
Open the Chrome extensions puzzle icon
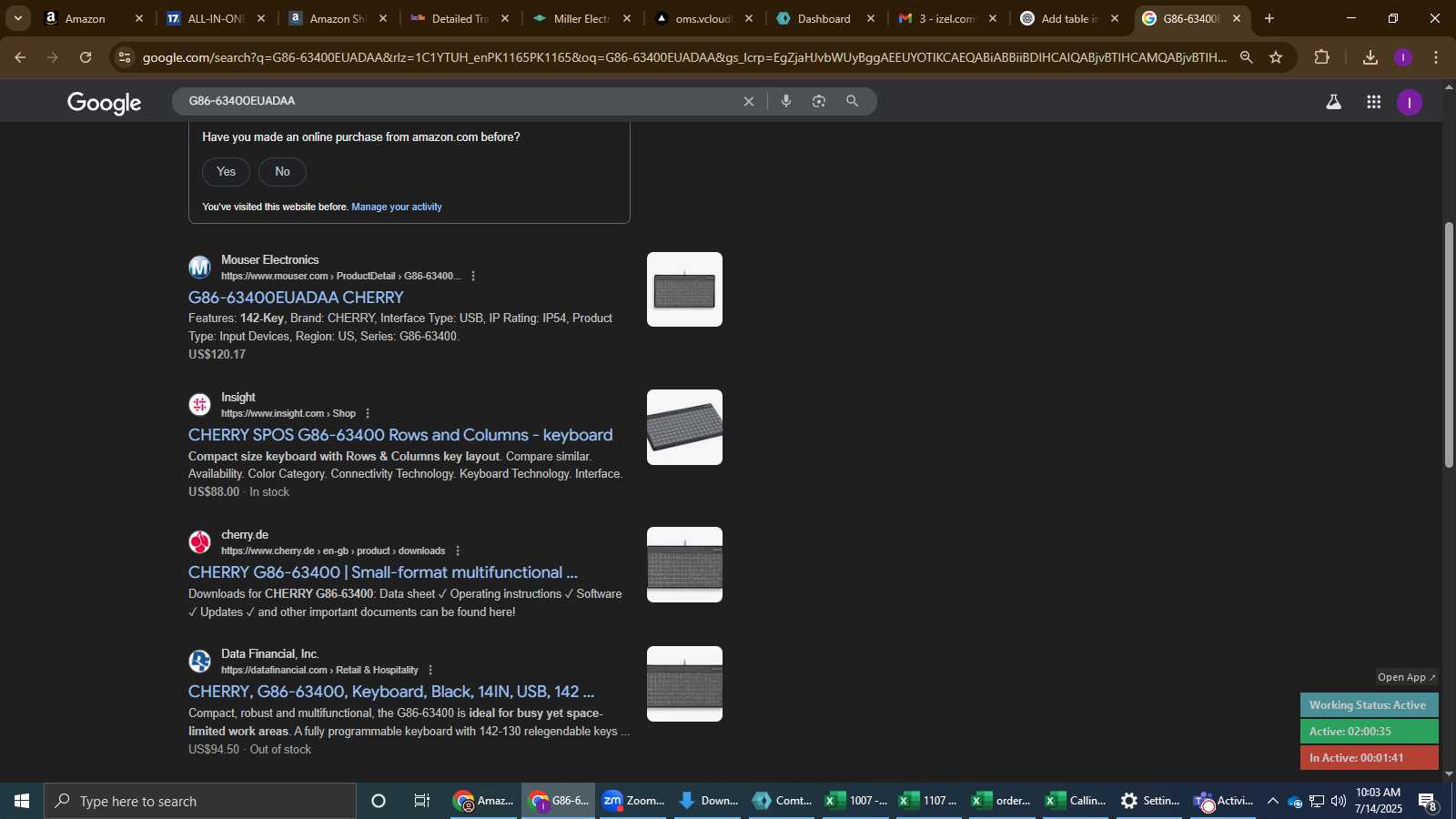coord(1321,57)
